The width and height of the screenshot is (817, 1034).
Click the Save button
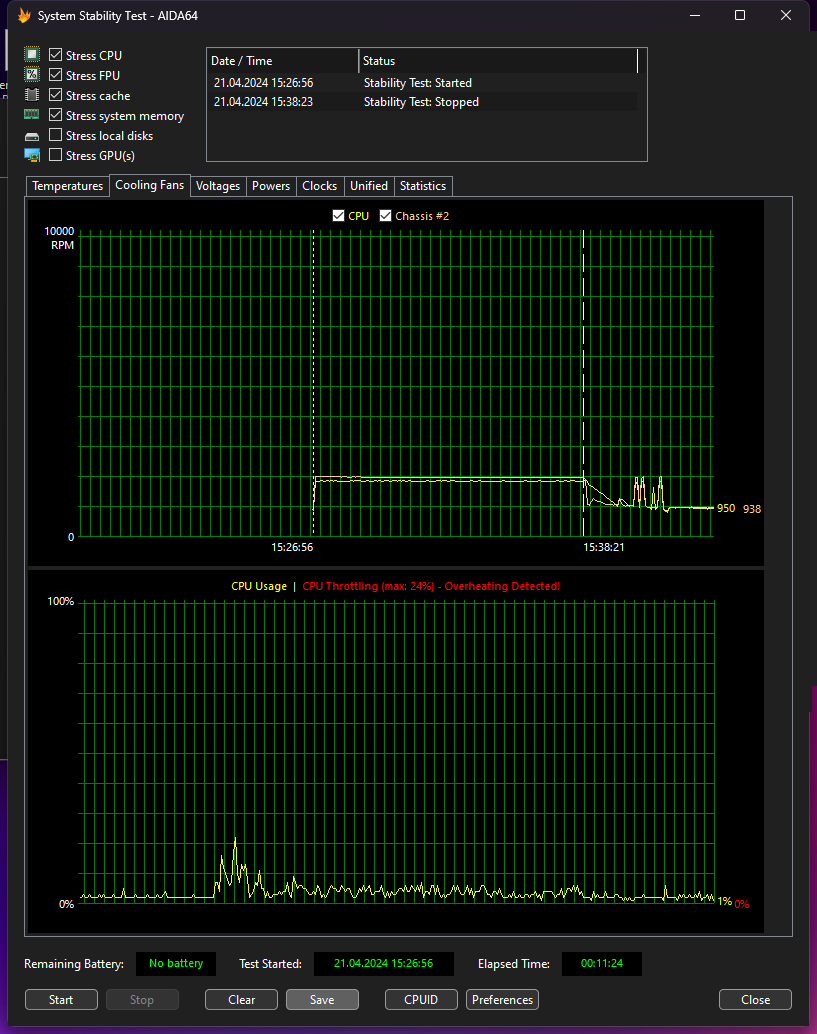[x=322, y=1000]
